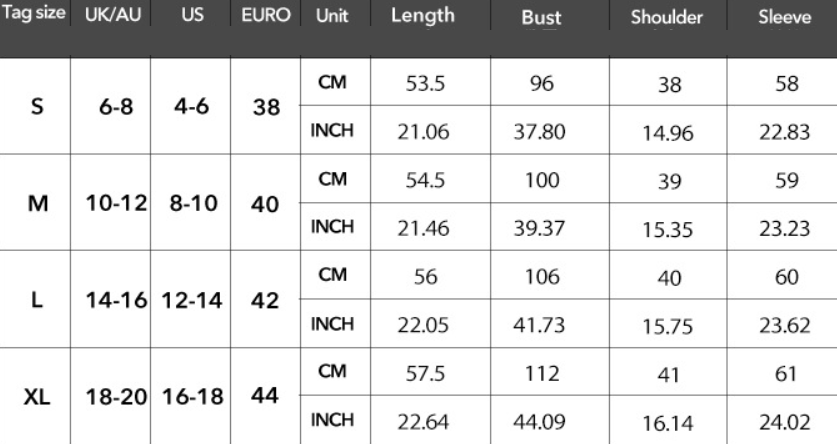Click the Bust column header
The width and height of the screenshot is (837, 444).
[x=541, y=18]
